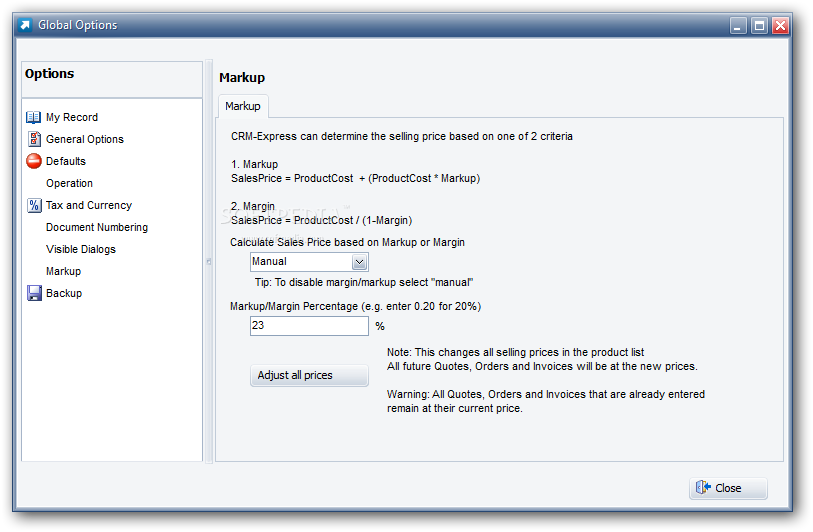Viewport: 813px width, 532px height.
Task: Click the Tax and Currency percent icon
Action: coord(34,205)
